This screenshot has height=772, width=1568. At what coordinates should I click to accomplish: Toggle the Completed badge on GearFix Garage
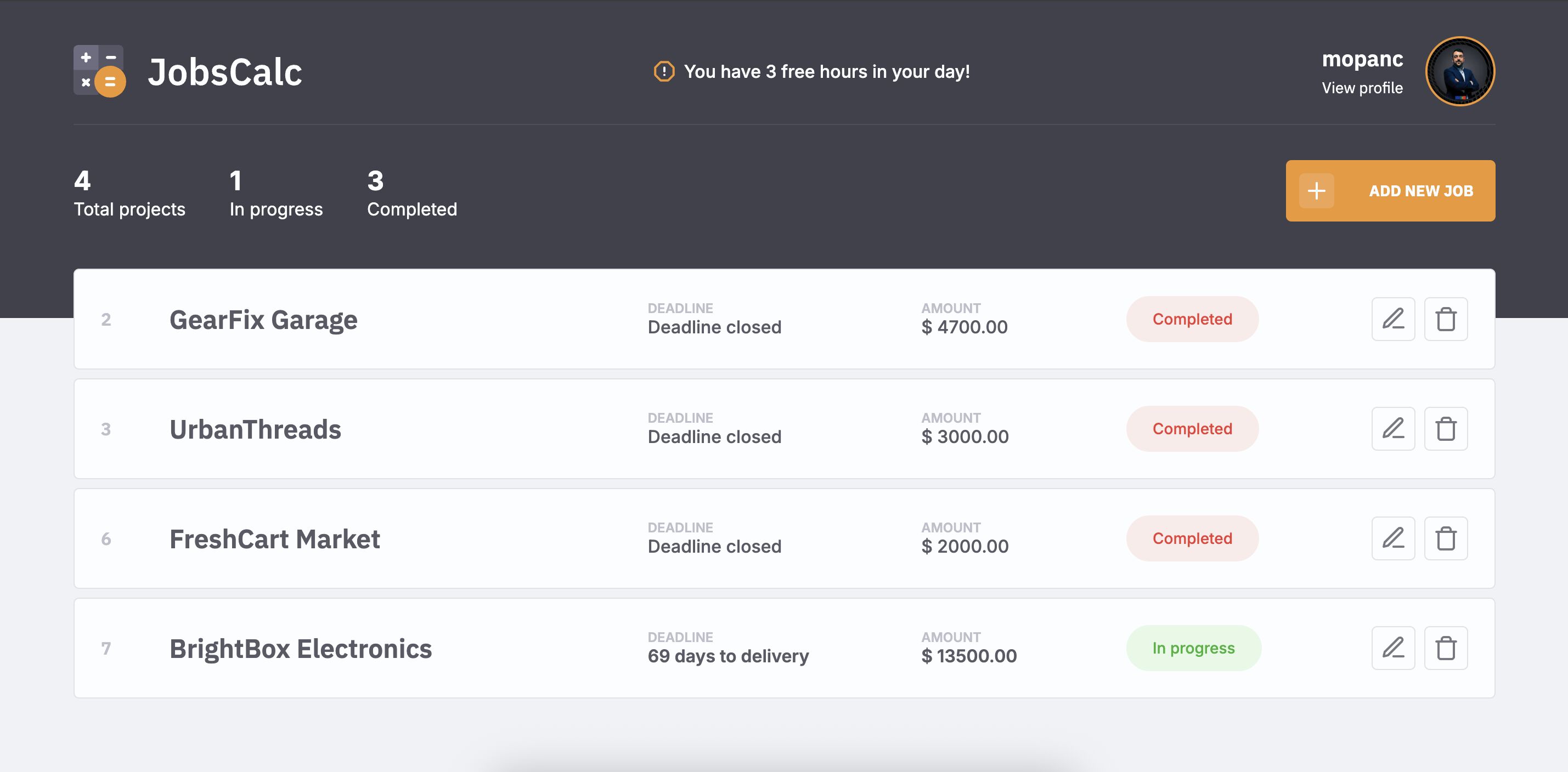(1192, 319)
